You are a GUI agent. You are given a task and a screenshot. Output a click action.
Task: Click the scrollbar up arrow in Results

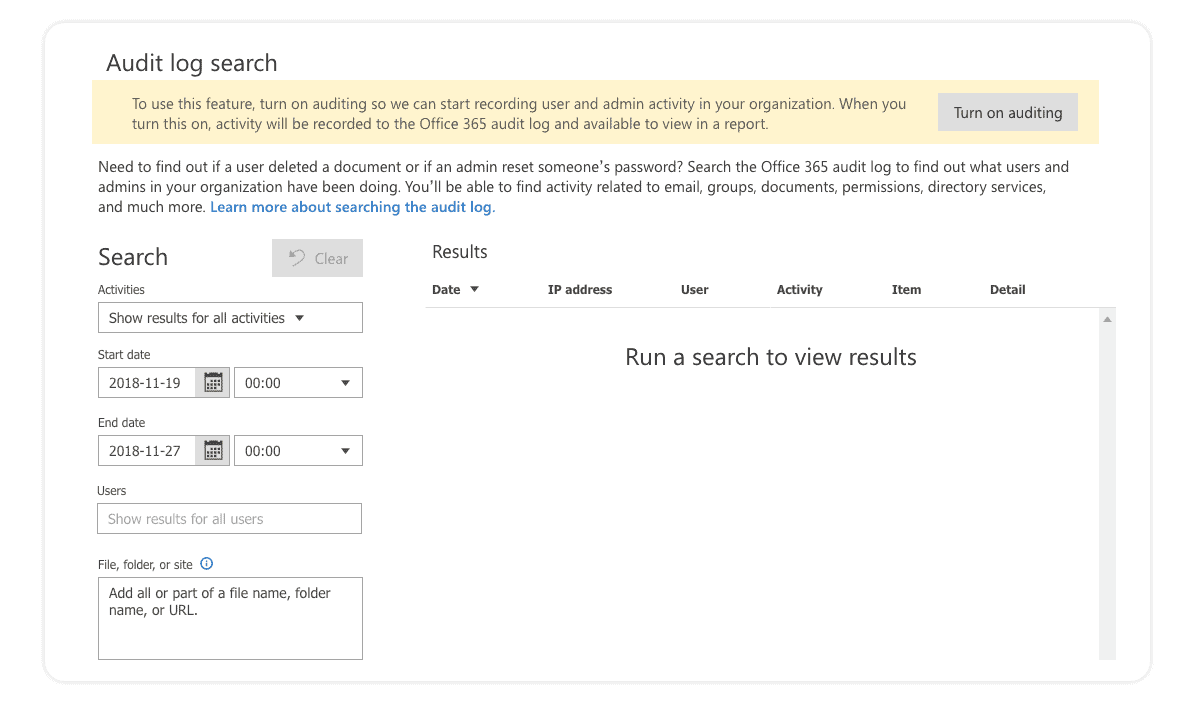pos(1106,317)
